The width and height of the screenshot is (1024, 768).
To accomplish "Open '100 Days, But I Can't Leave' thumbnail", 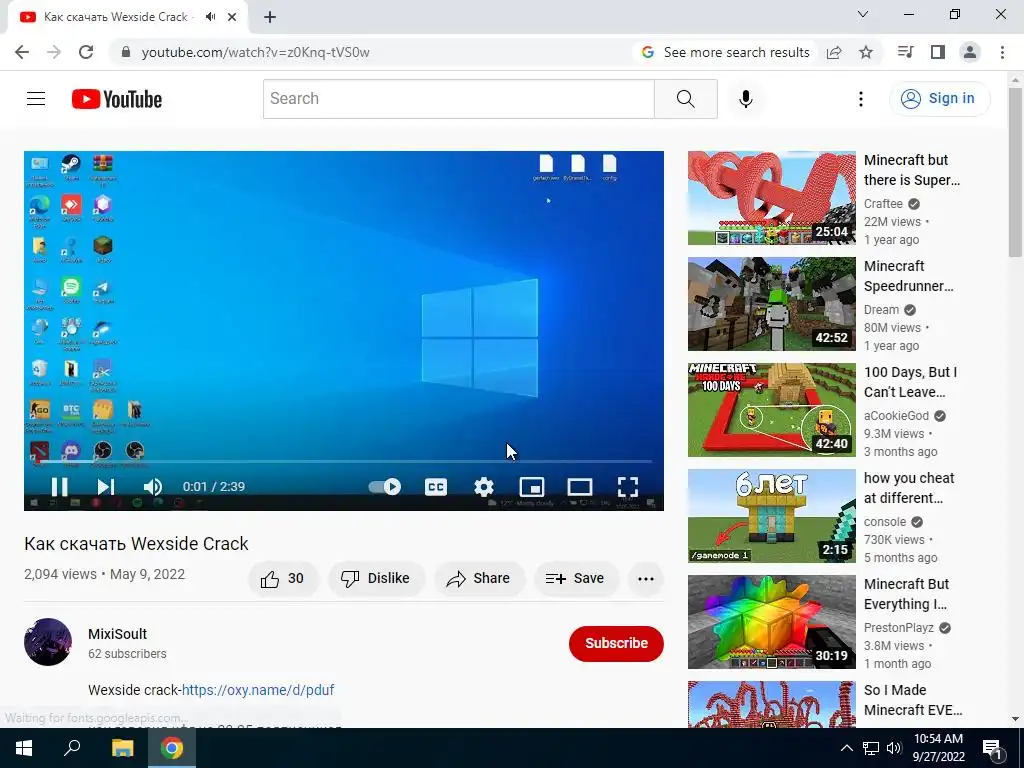I will [771, 409].
